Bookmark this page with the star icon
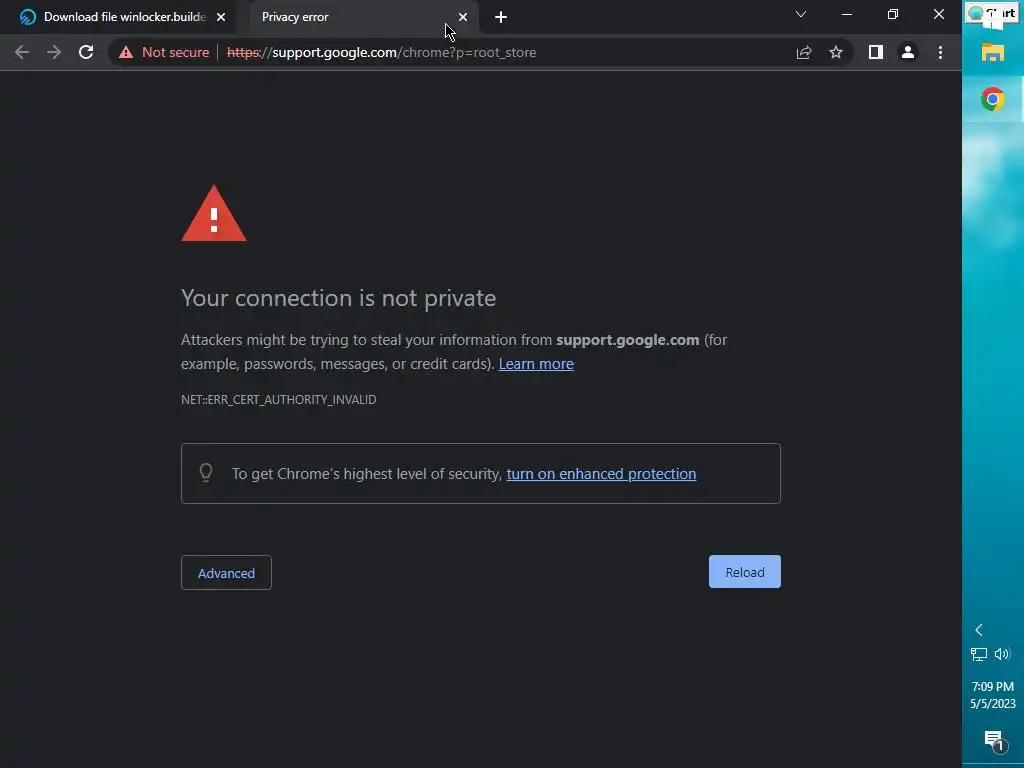Screen dimensions: 1024x768 pos(836,52)
